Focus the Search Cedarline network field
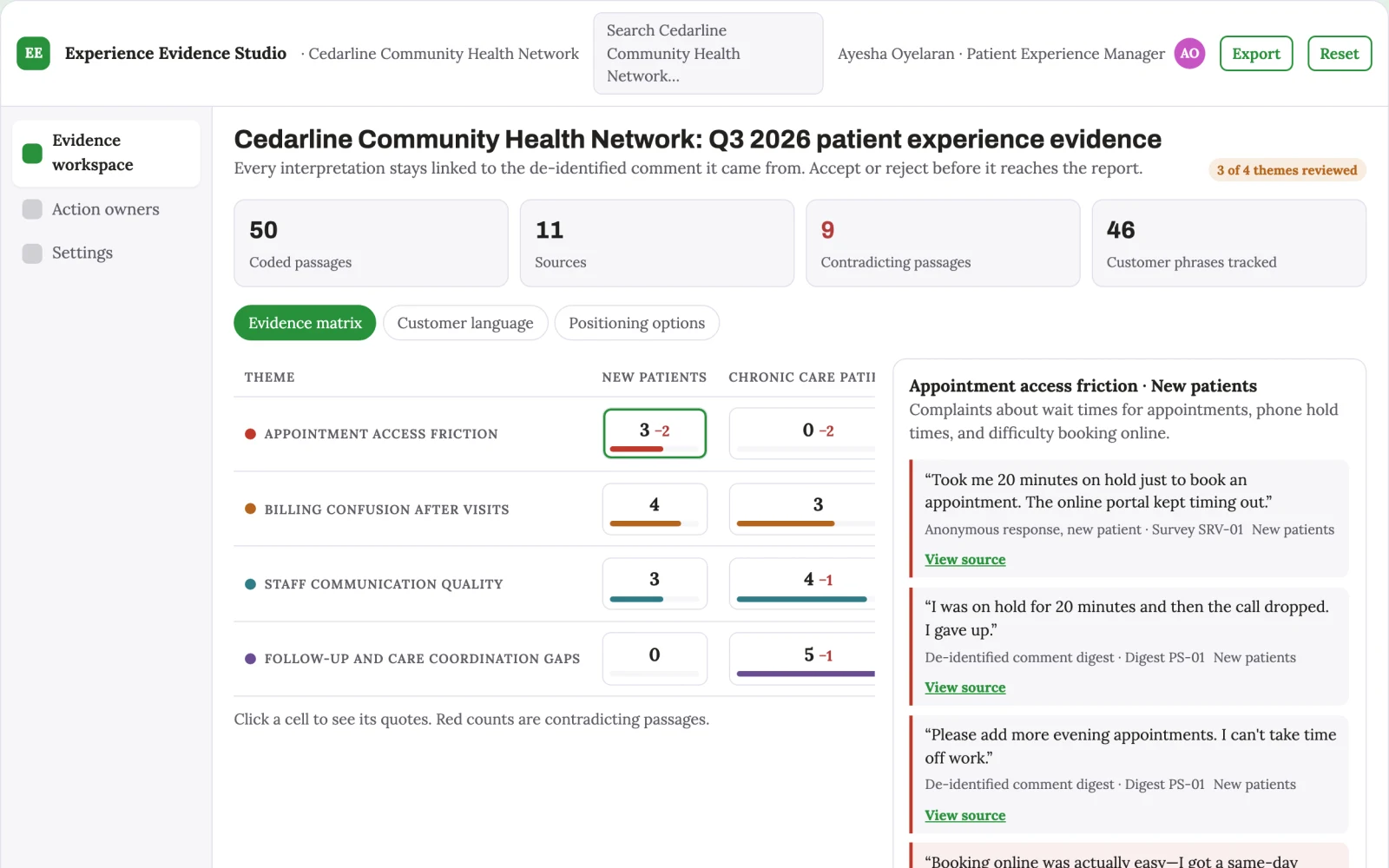The image size is (1389, 868). tap(708, 53)
